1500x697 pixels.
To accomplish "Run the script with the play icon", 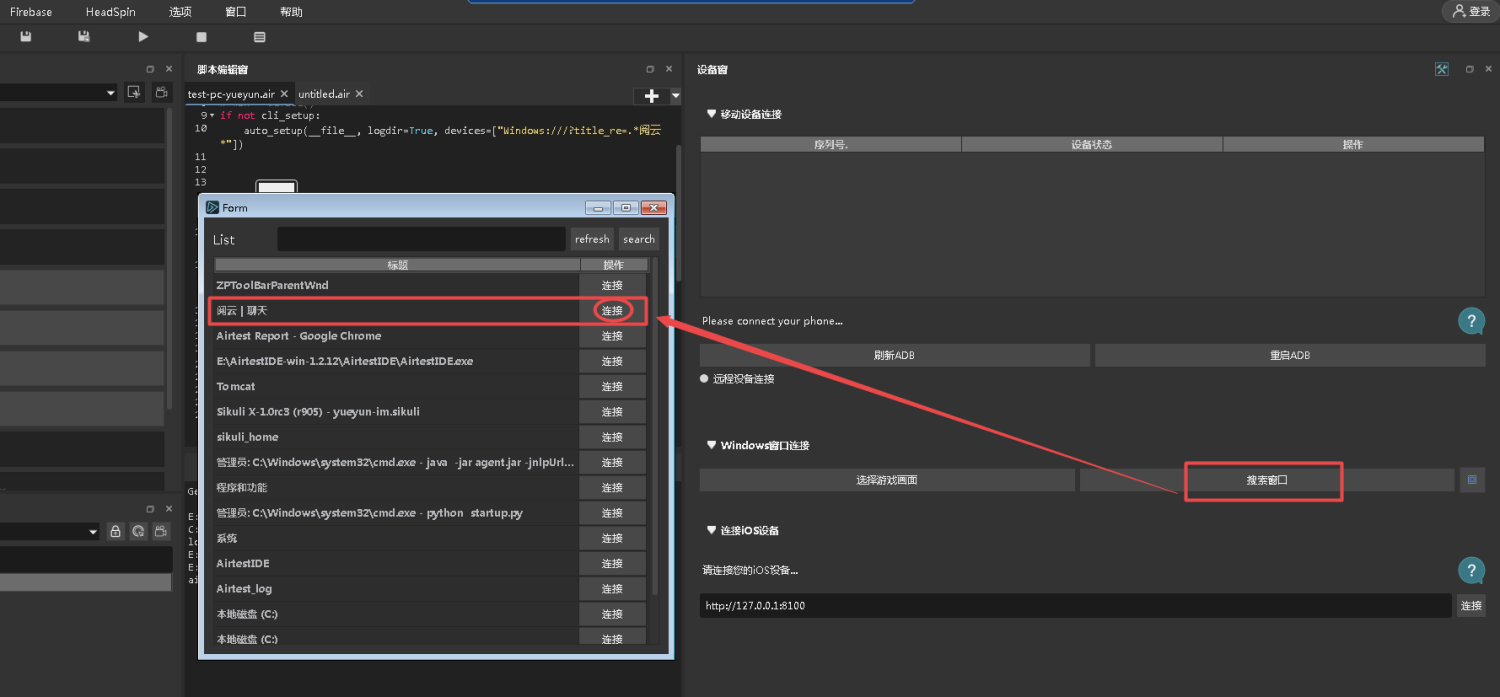I will point(143,37).
